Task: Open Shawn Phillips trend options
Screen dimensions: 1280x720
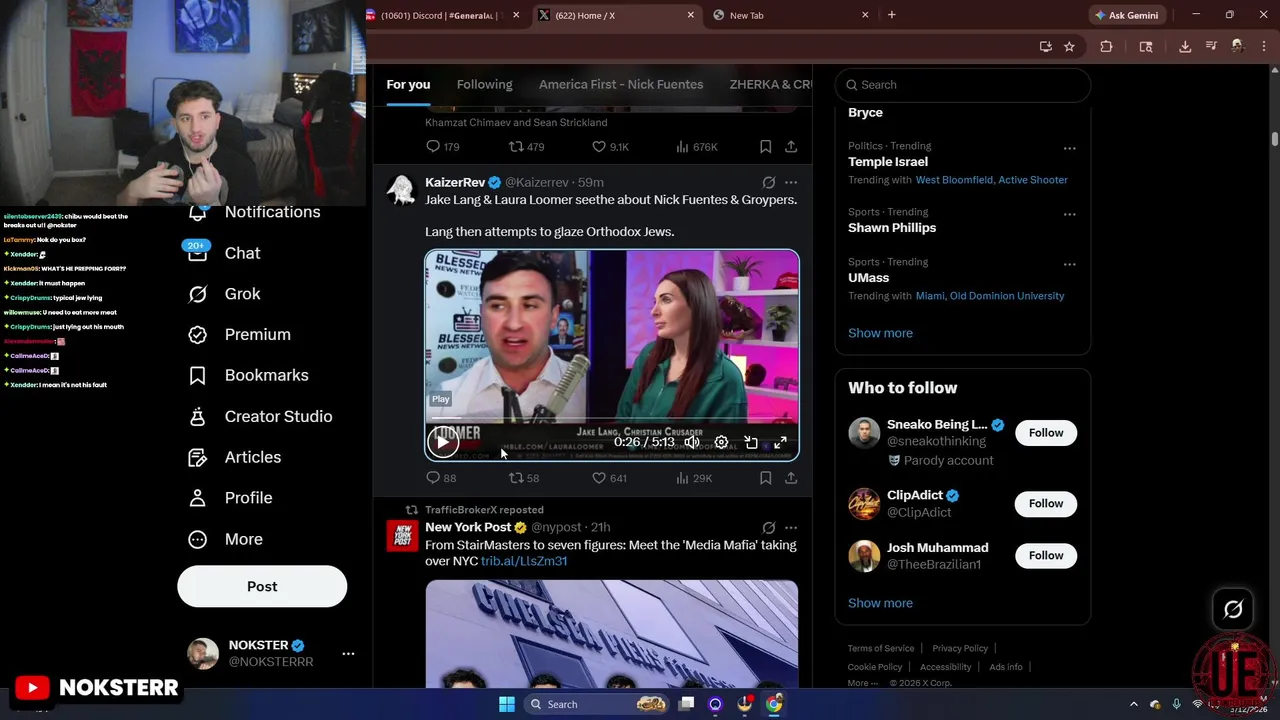Action: tap(1069, 214)
